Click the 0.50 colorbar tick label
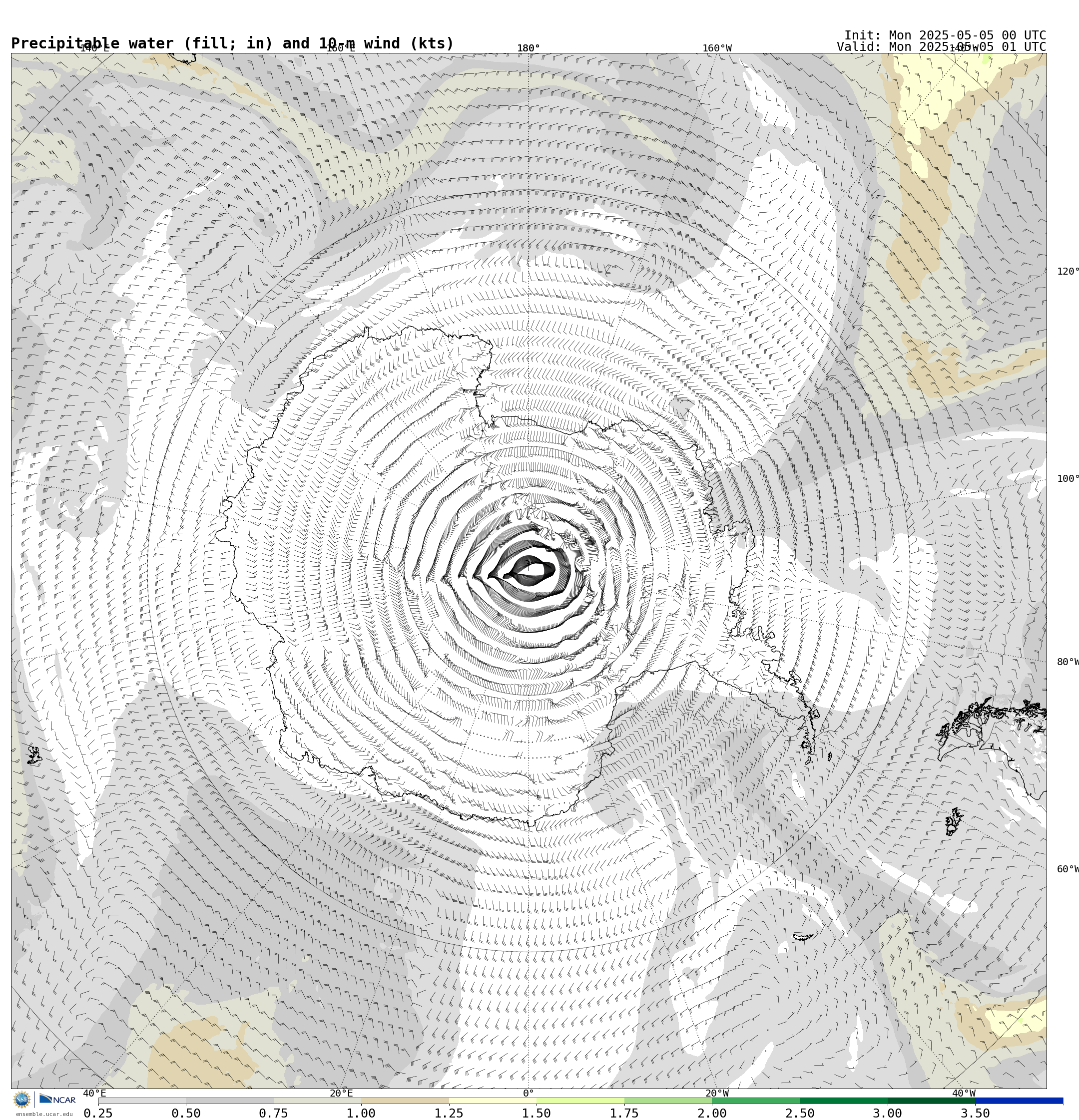 (186, 1113)
